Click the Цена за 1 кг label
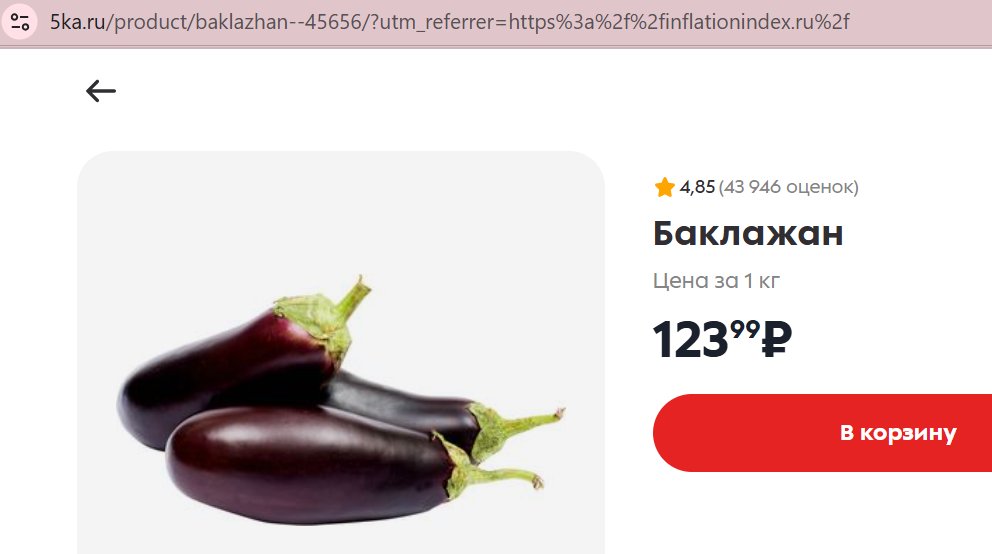This screenshot has width=992, height=554. coord(716,280)
